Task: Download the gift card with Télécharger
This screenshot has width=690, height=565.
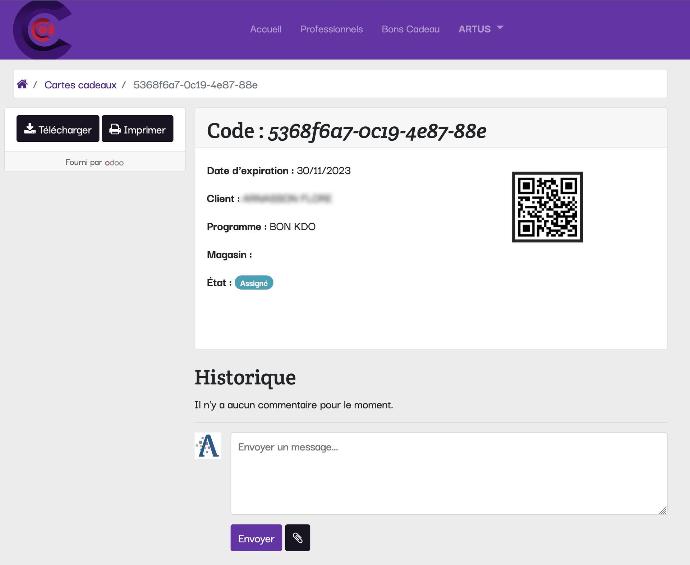Action: coord(58,129)
